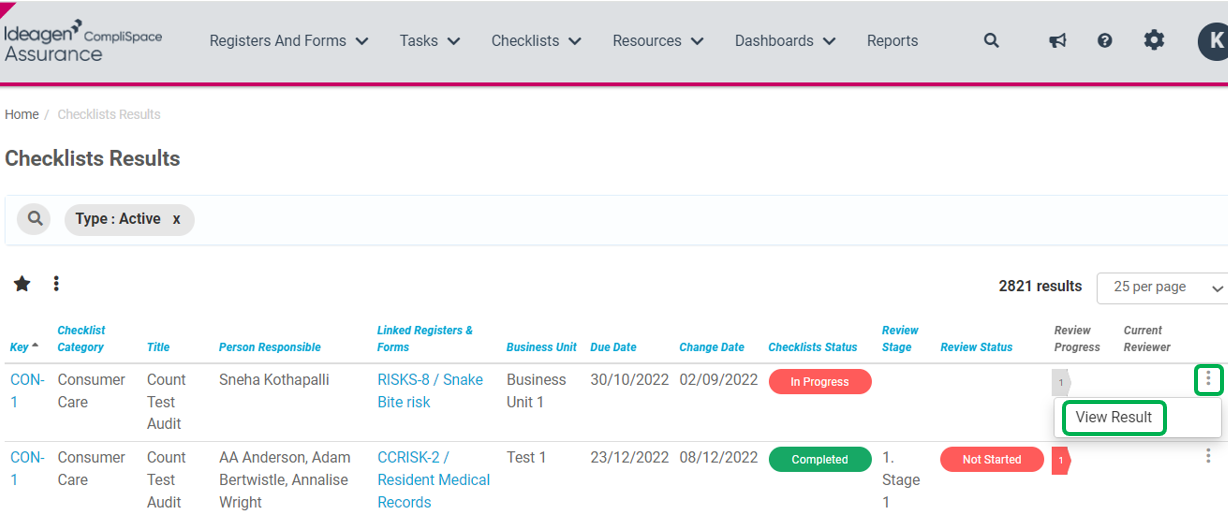Open the RISKS-8 / Snake Bite risk link
Screen dimensions: 1228x524
tap(430, 390)
